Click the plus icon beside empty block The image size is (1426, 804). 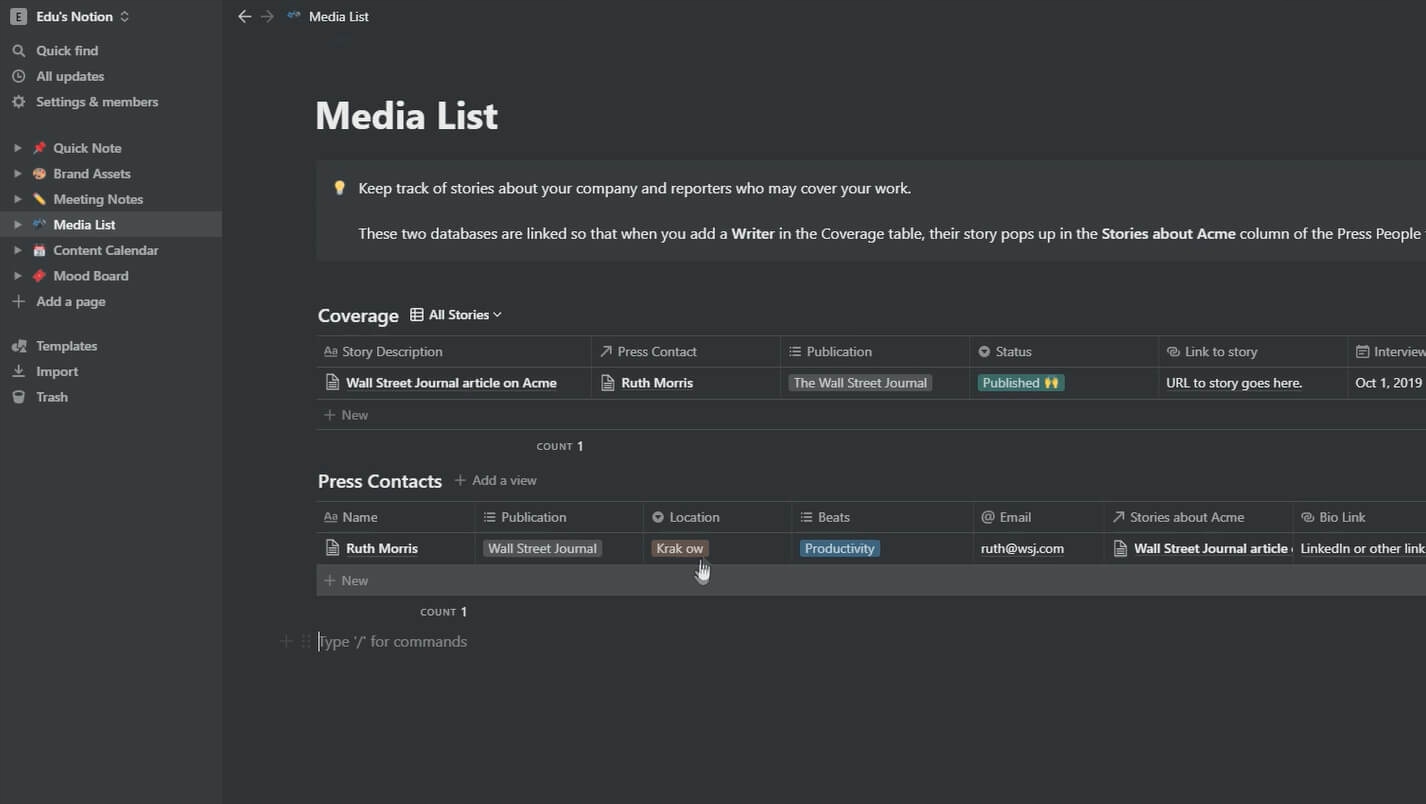286,642
